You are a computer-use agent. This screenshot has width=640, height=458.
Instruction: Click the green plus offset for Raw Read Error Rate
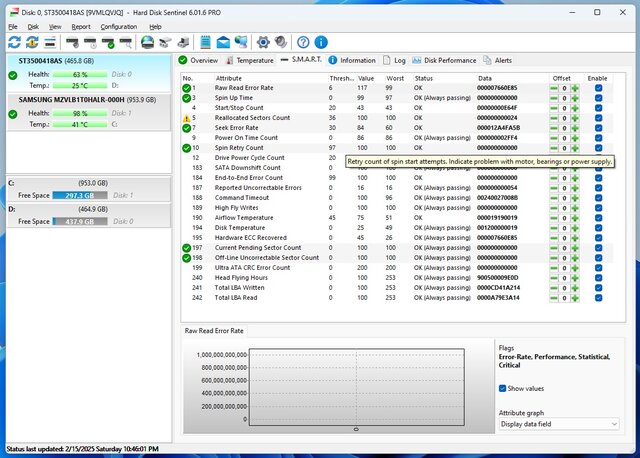pyautogui.click(x=575, y=89)
